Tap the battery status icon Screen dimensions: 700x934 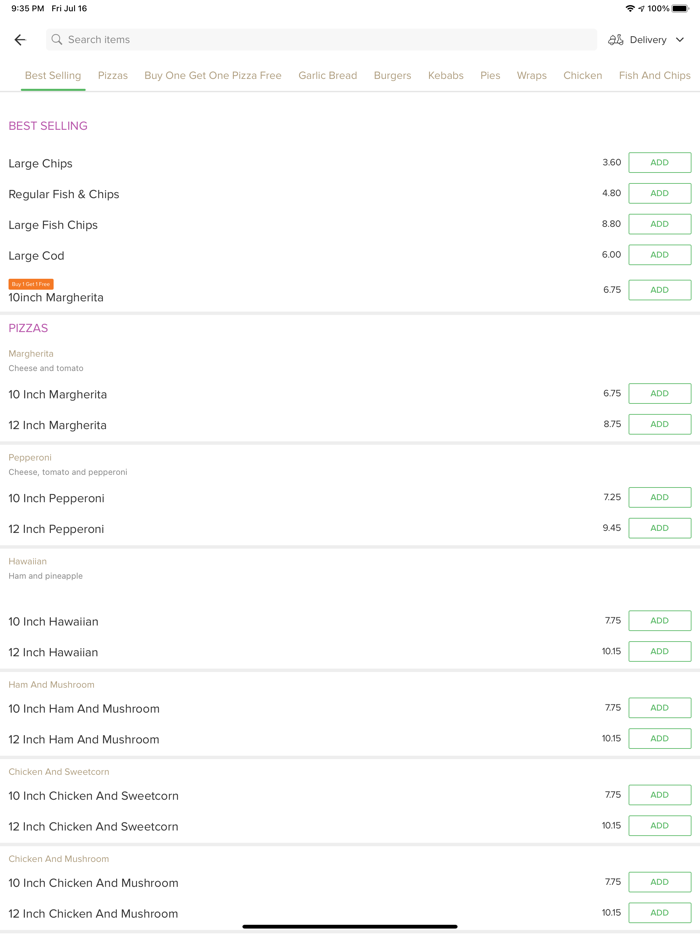680,9
